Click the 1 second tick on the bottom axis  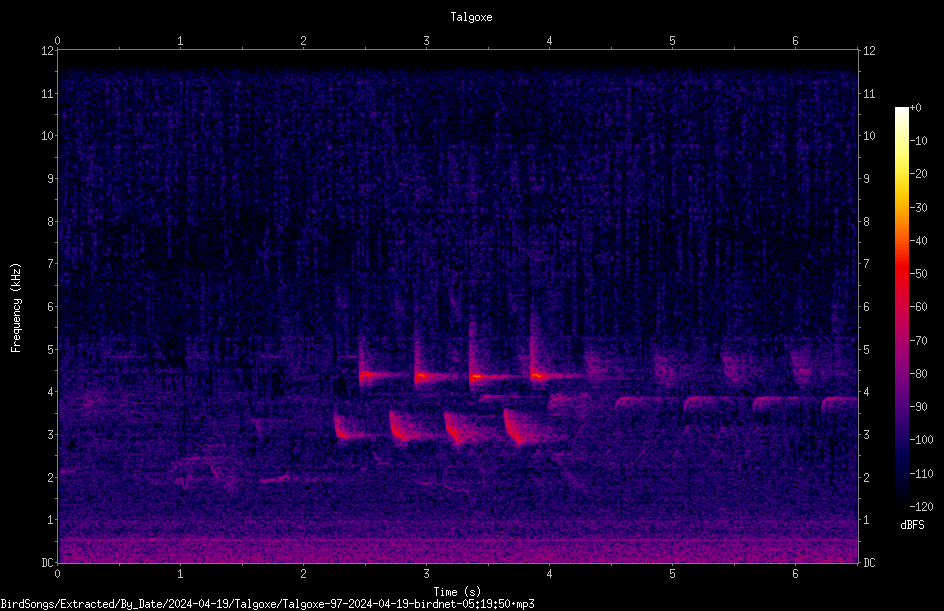(x=180, y=574)
